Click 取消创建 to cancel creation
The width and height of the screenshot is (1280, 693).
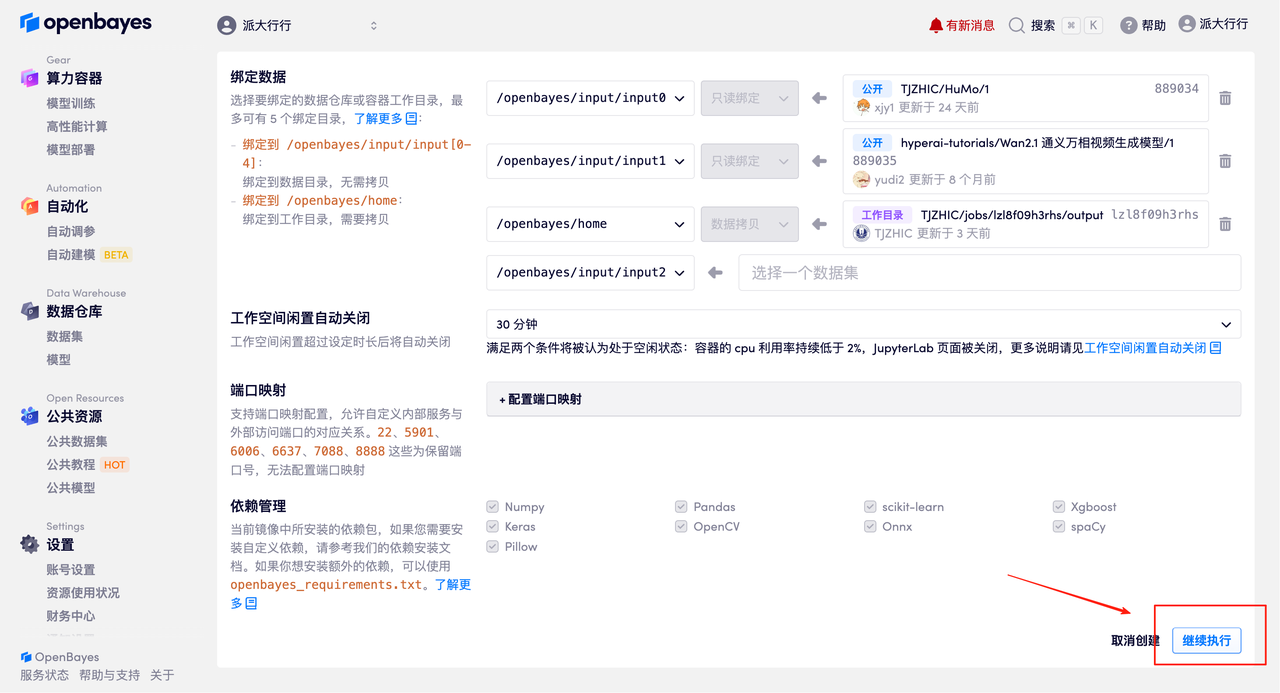(1134, 640)
